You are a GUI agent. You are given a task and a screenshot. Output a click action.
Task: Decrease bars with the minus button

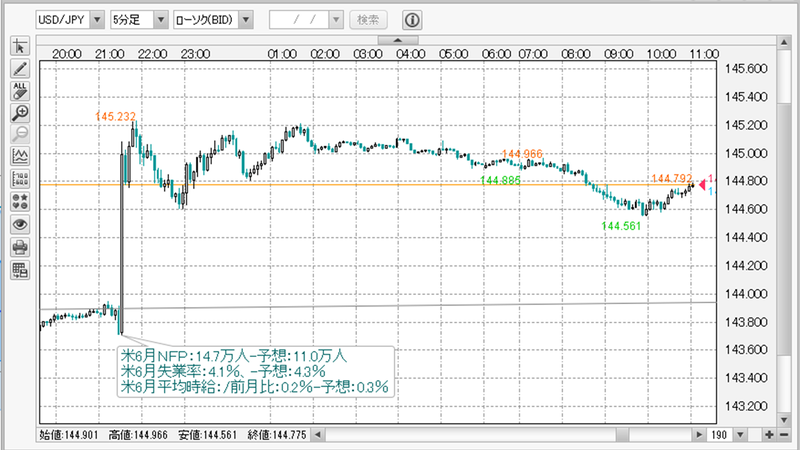(784, 435)
